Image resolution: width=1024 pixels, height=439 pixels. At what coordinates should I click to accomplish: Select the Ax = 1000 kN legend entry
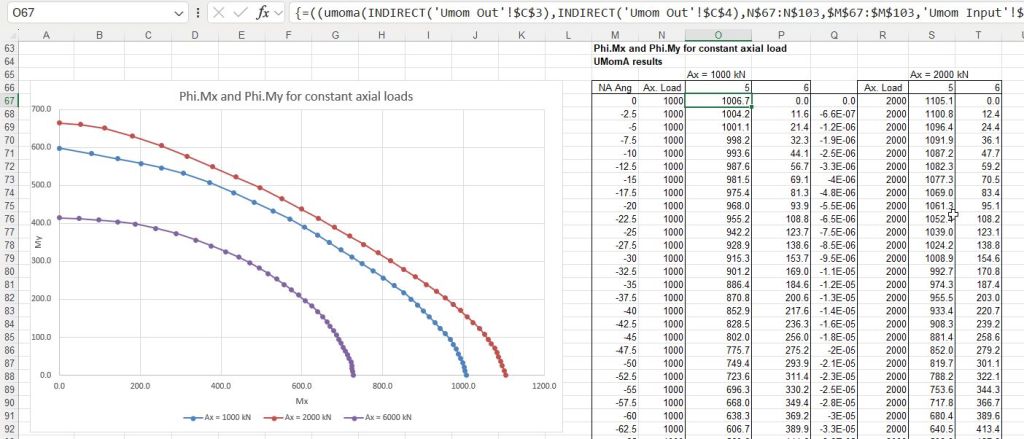click(217, 416)
